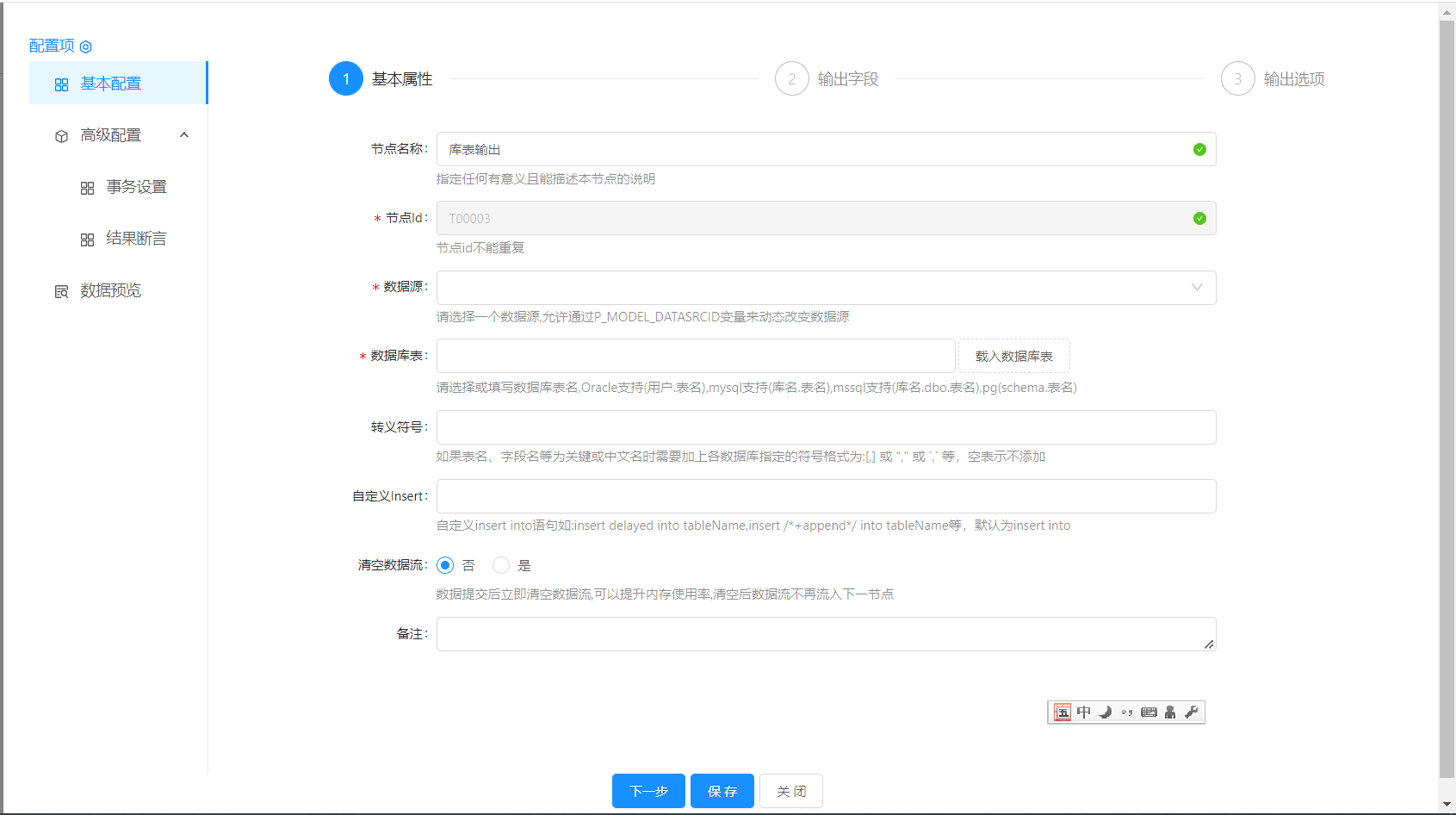Viewport: 1456px width, 815px height.
Task: Click into the 转义符号 input field
Action: [826, 427]
